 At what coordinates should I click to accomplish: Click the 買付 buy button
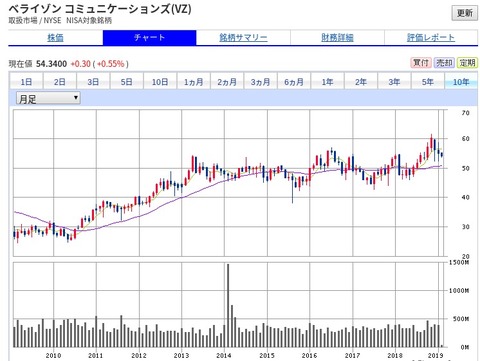coord(421,63)
